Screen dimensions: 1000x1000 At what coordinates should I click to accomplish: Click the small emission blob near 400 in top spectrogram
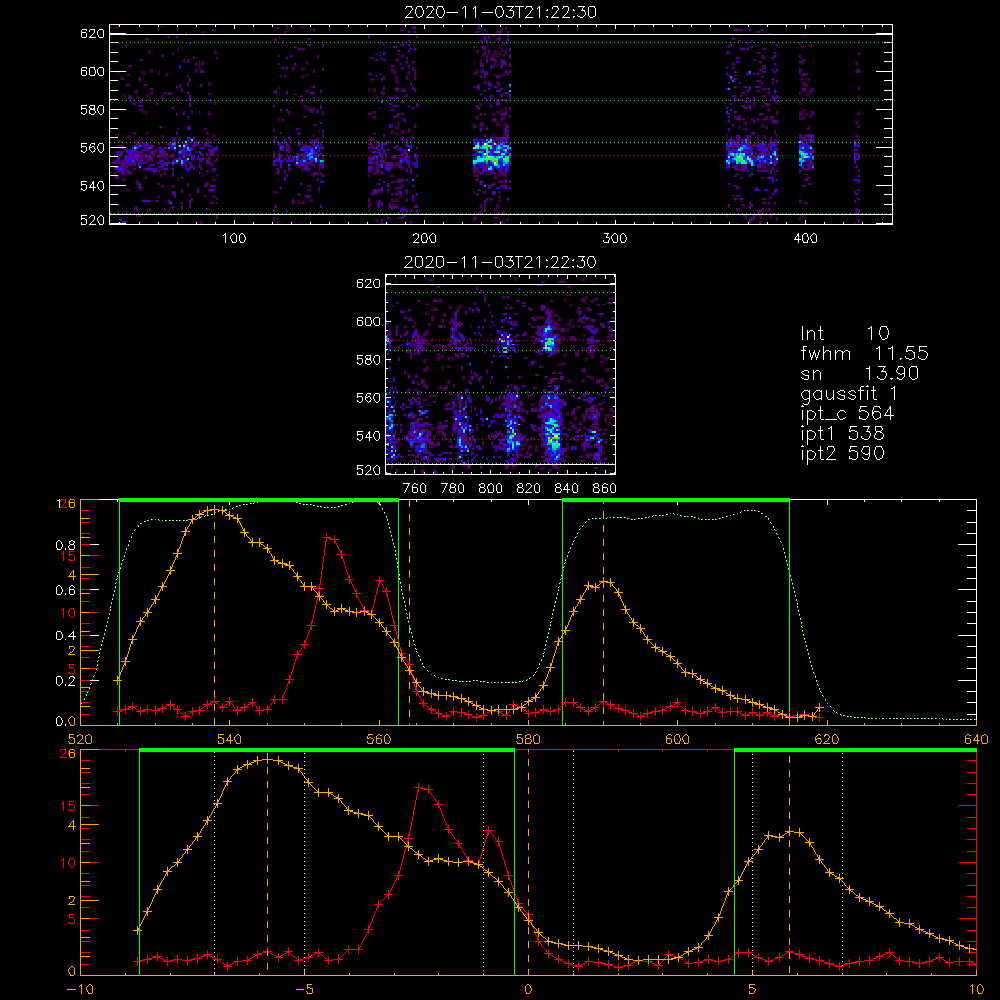[x=806, y=155]
